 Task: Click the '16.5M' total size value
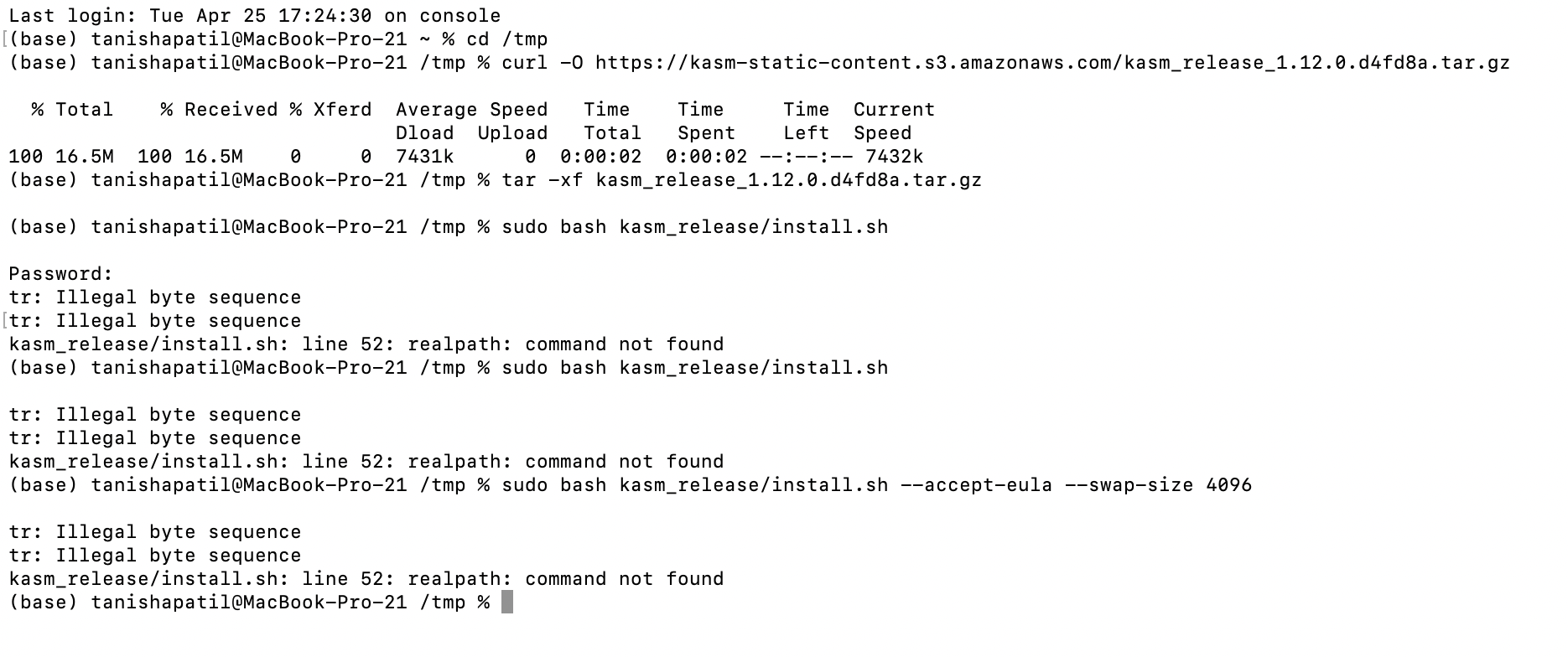point(84,157)
